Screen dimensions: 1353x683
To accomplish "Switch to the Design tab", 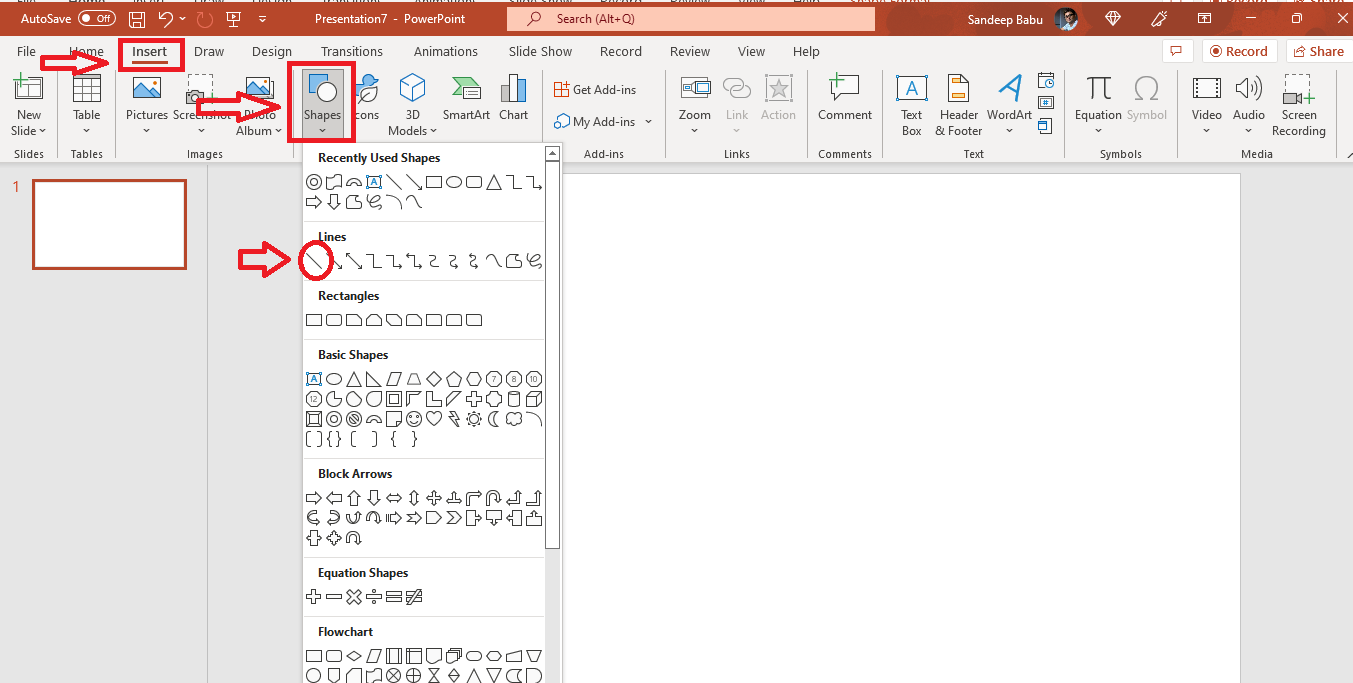I will 271,52.
